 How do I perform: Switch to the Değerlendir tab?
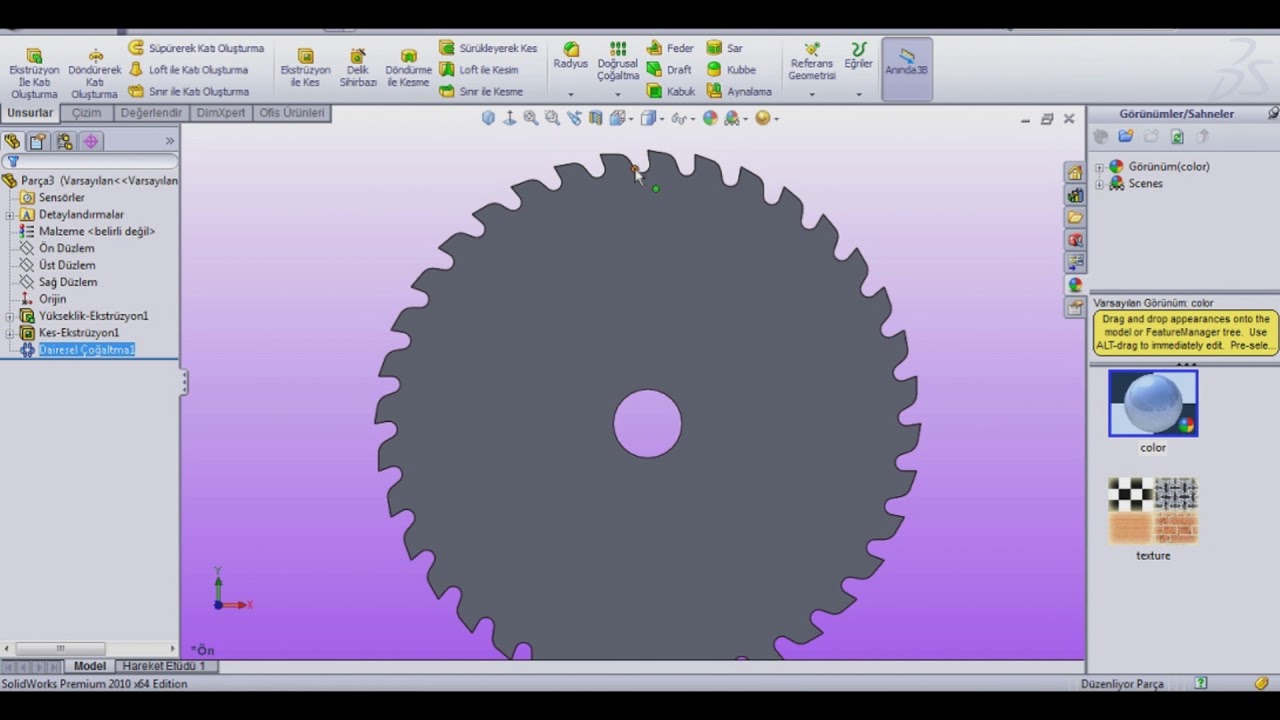(x=152, y=113)
